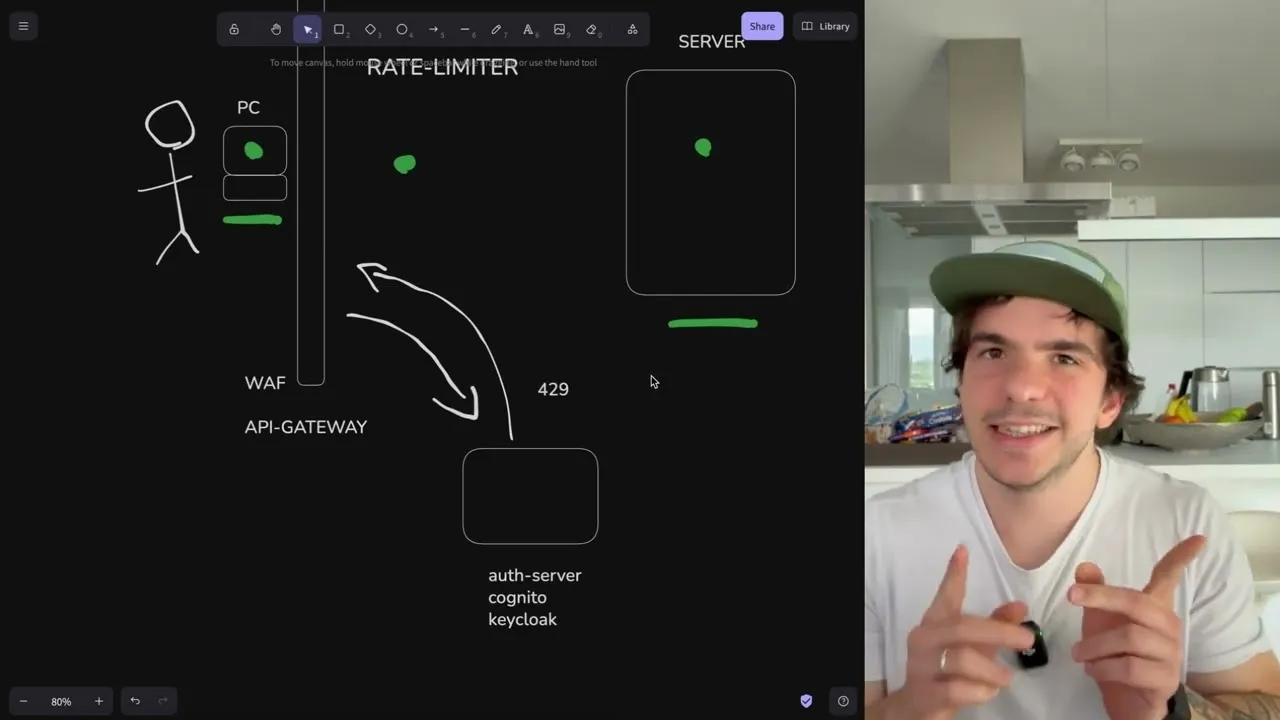The height and width of the screenshot is (720, 1280).
Task: Click the green dot under RATE-LIMITER
Action: point(404,164)
